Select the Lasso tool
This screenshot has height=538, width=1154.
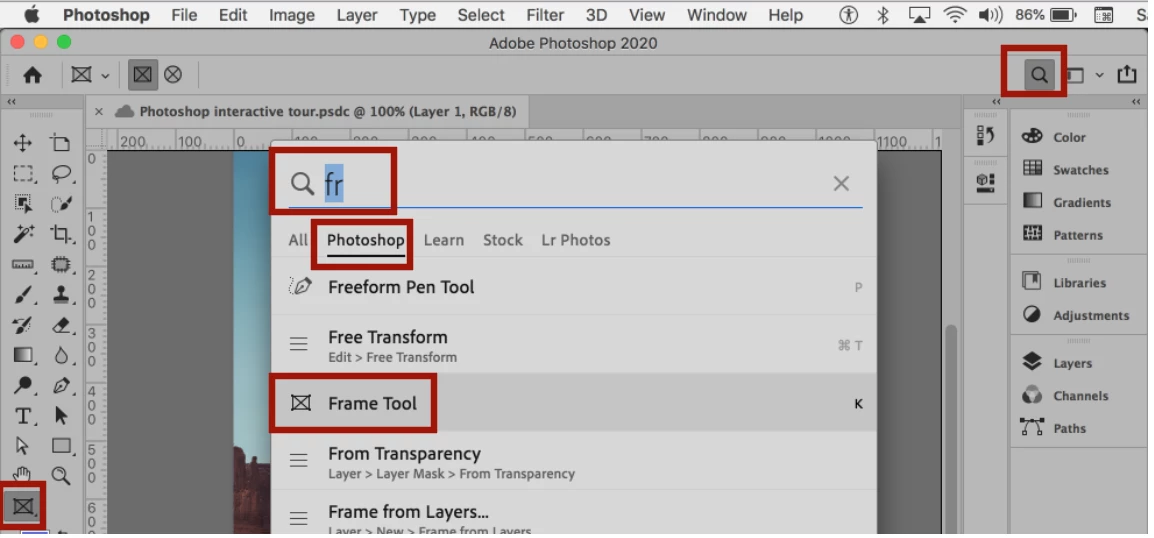click(60, 174)
